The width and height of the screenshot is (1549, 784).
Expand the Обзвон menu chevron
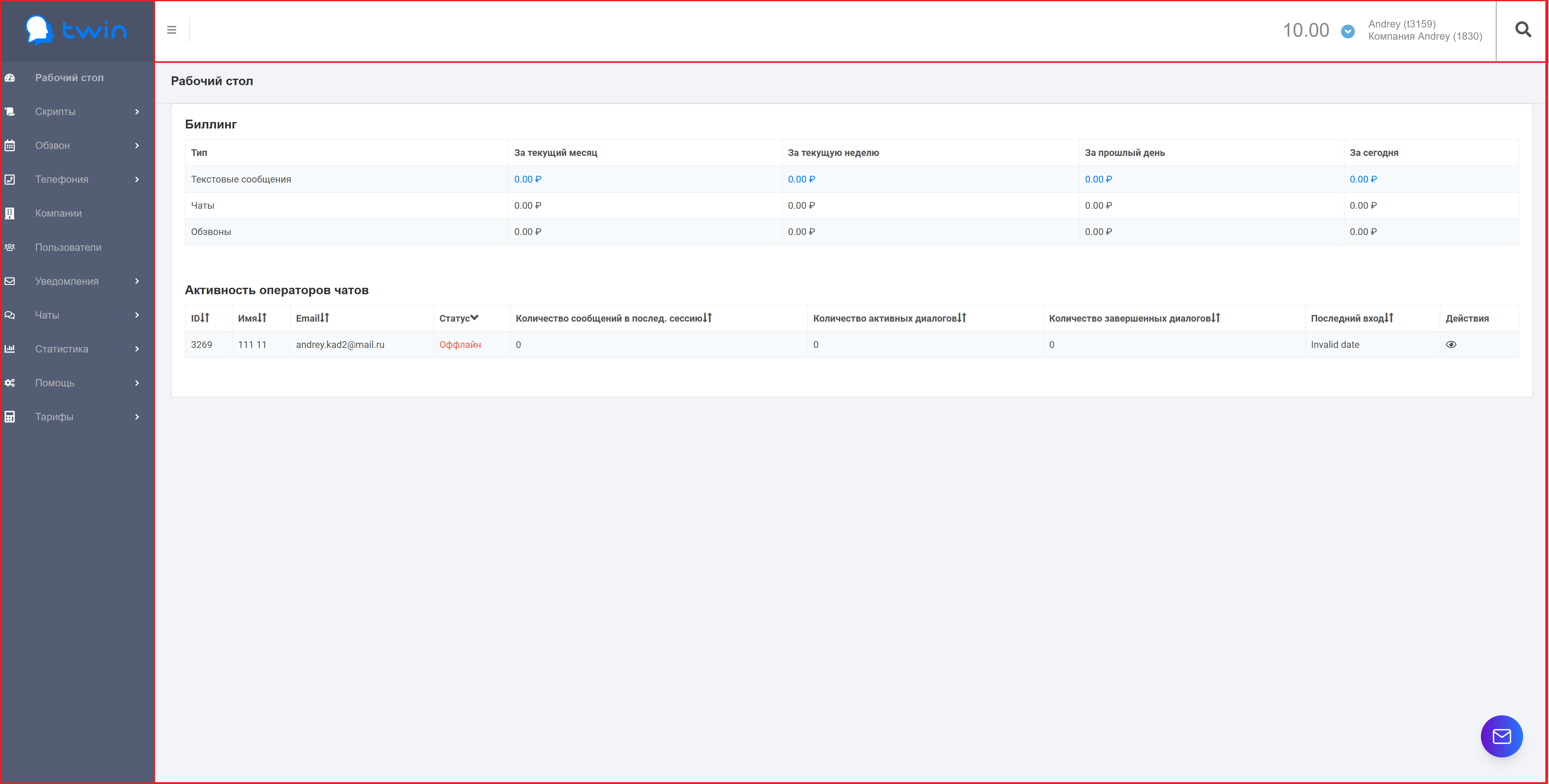tap(137, 146)
